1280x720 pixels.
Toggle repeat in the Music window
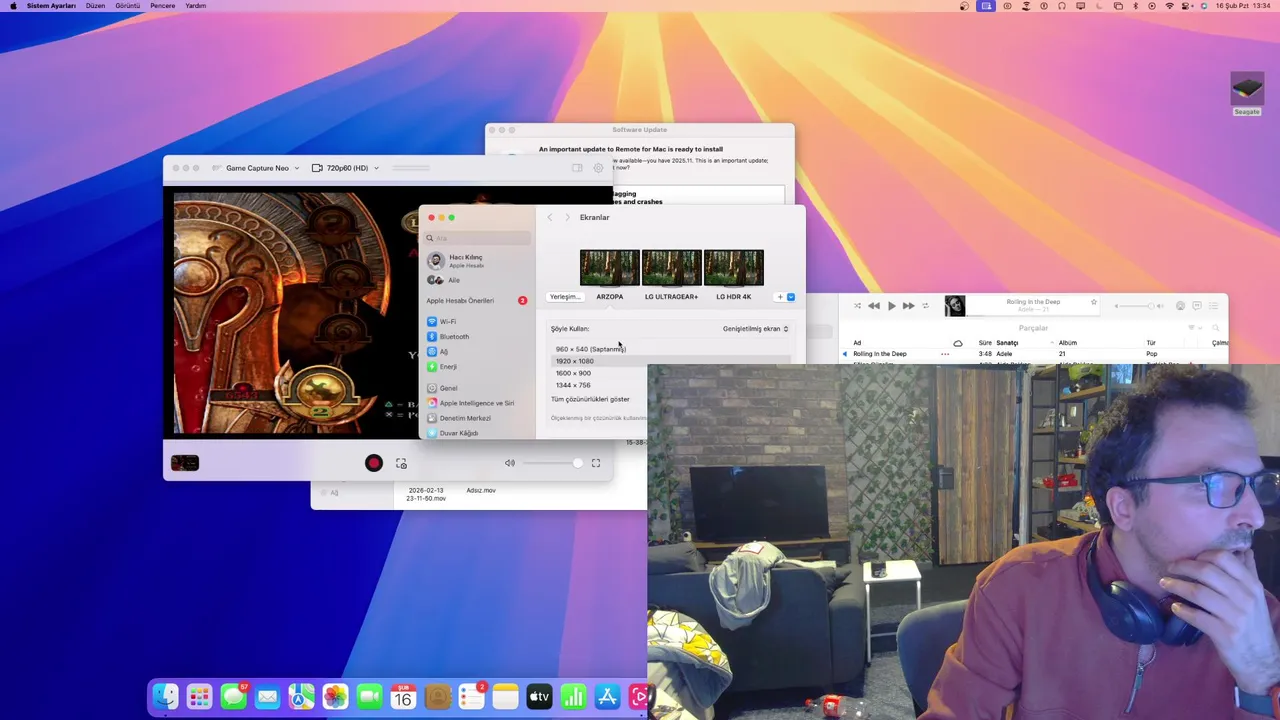point(925,306)
